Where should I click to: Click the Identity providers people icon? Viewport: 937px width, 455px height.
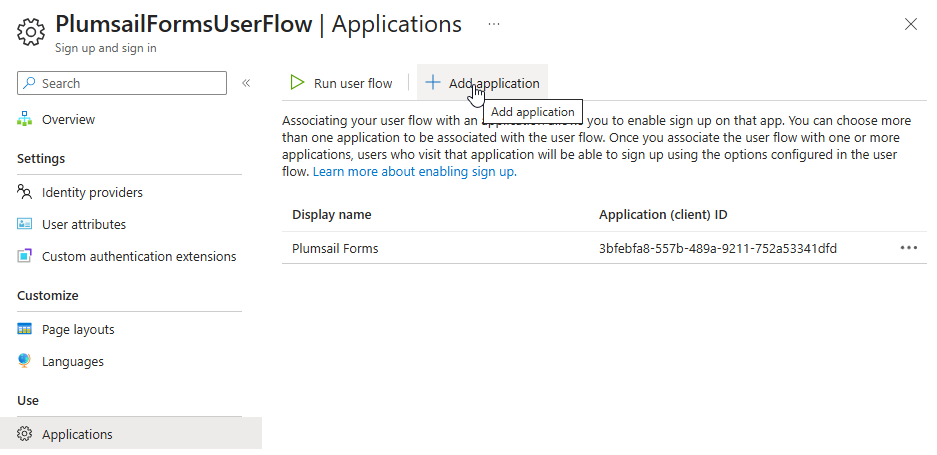[25, 192]
